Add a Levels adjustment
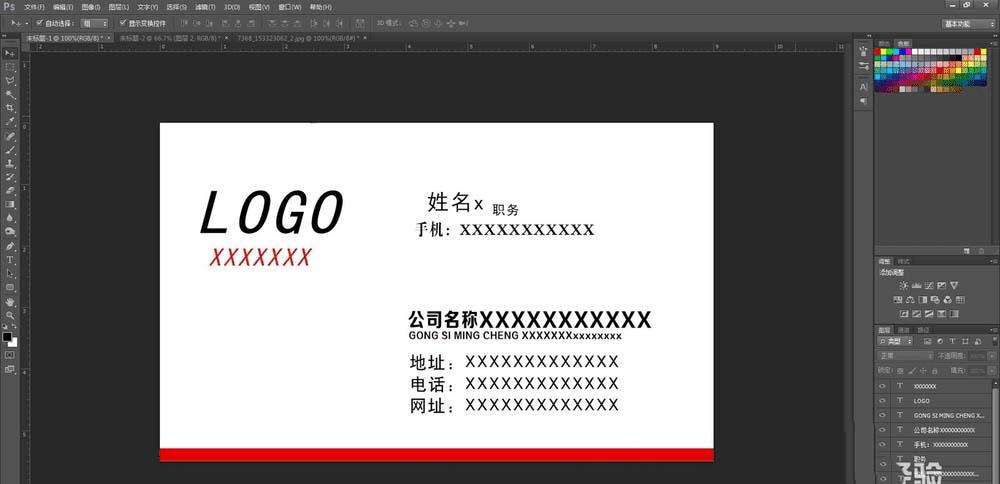The height and width of the screenshot is (484, 1000). coord(916,286)
